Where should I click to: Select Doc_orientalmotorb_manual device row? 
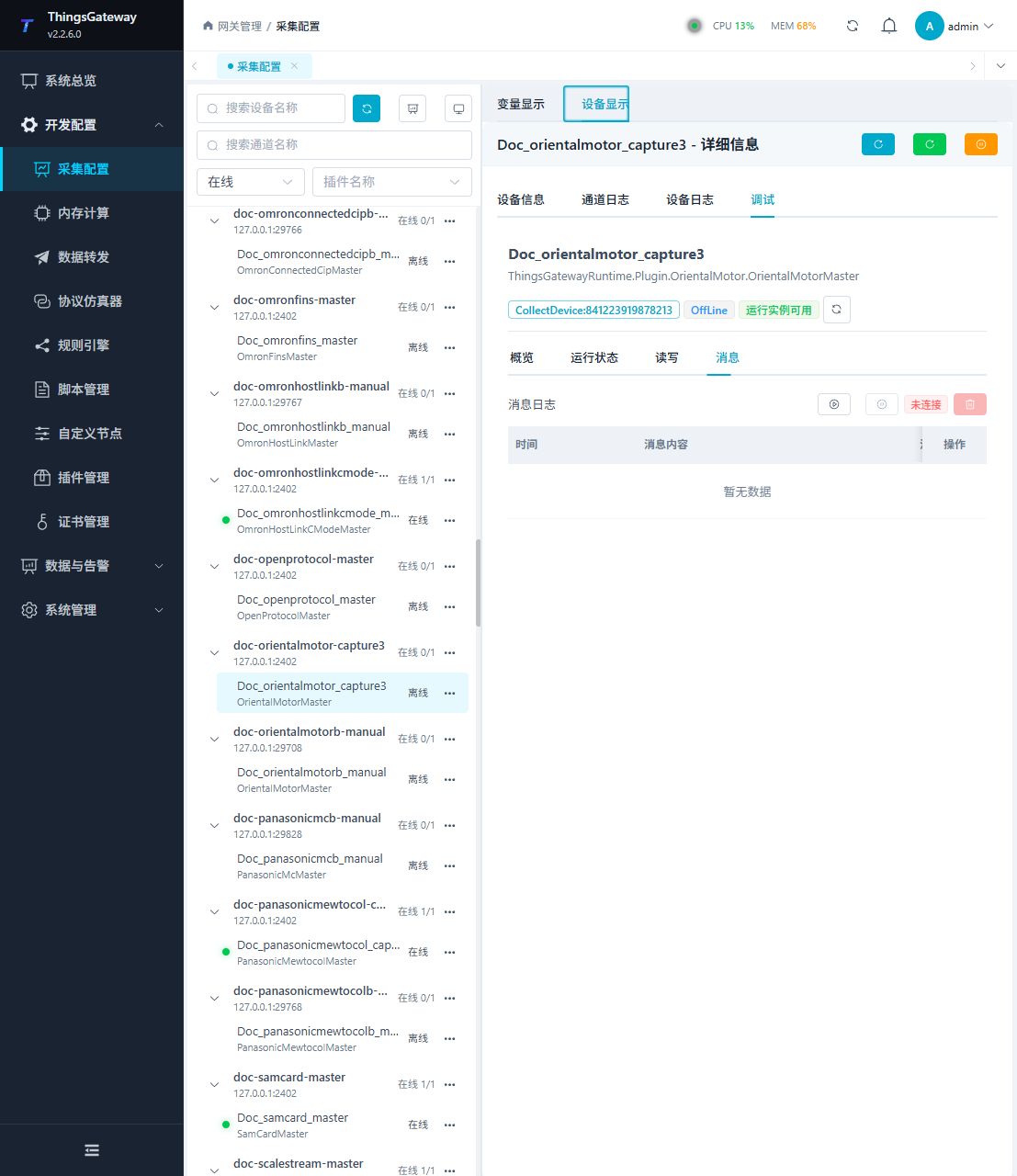[343, 779]
